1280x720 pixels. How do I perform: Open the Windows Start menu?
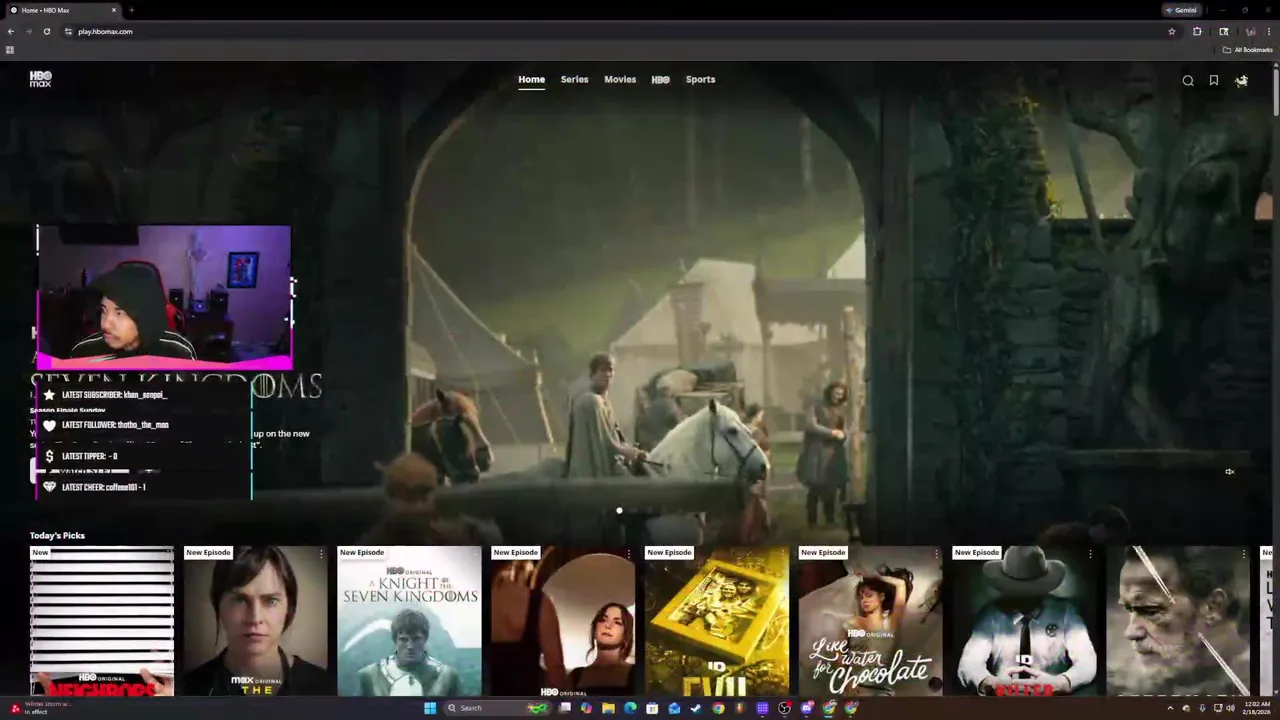tap(430, 708)
